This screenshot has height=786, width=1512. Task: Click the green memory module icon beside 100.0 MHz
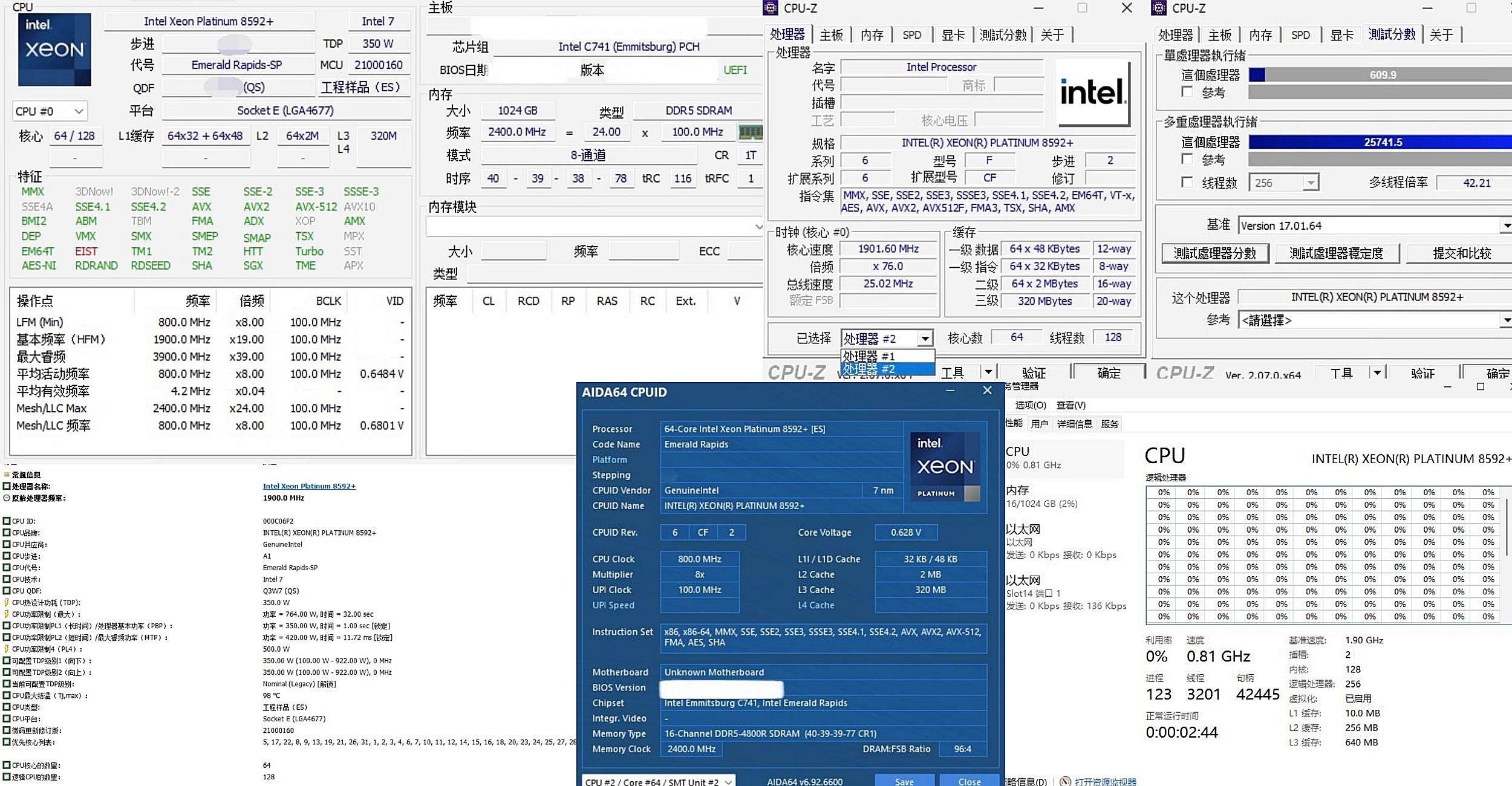coord(751,131)
